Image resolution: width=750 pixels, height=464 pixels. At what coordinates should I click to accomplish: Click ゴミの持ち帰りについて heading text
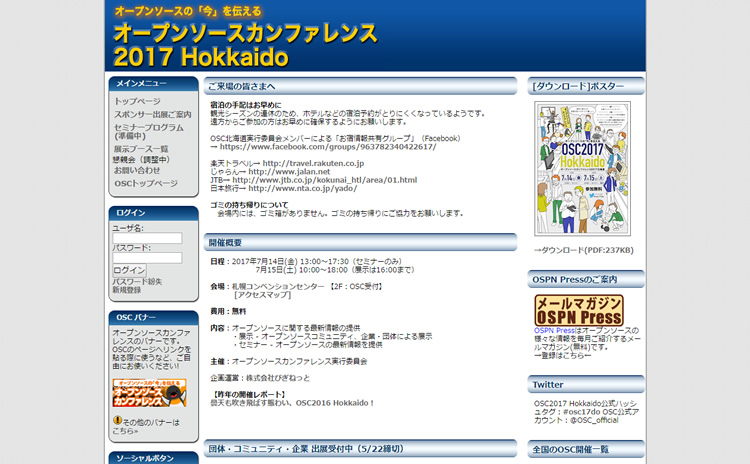tap(249, 205)
